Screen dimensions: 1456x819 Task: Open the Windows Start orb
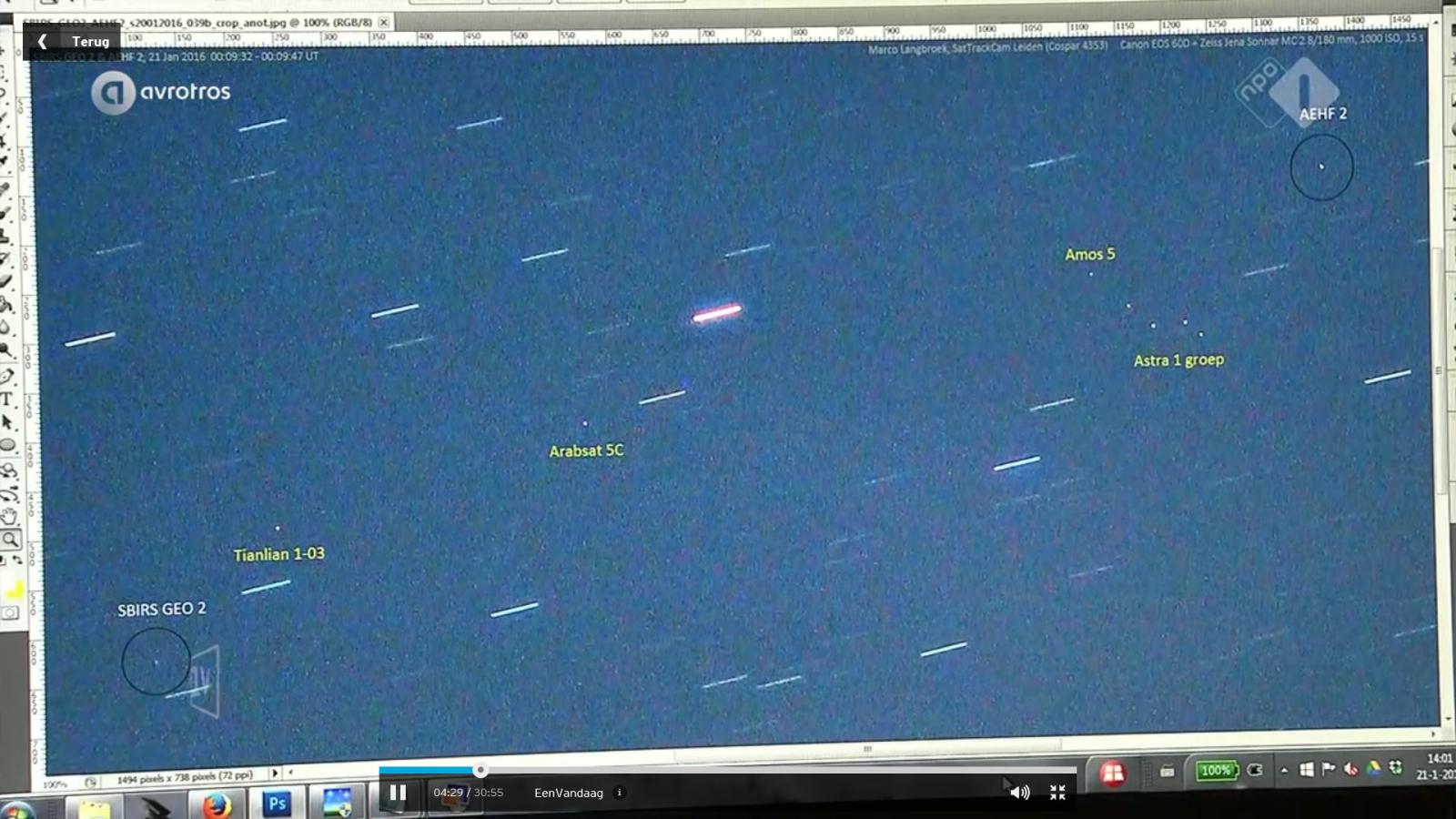[15, 809]
